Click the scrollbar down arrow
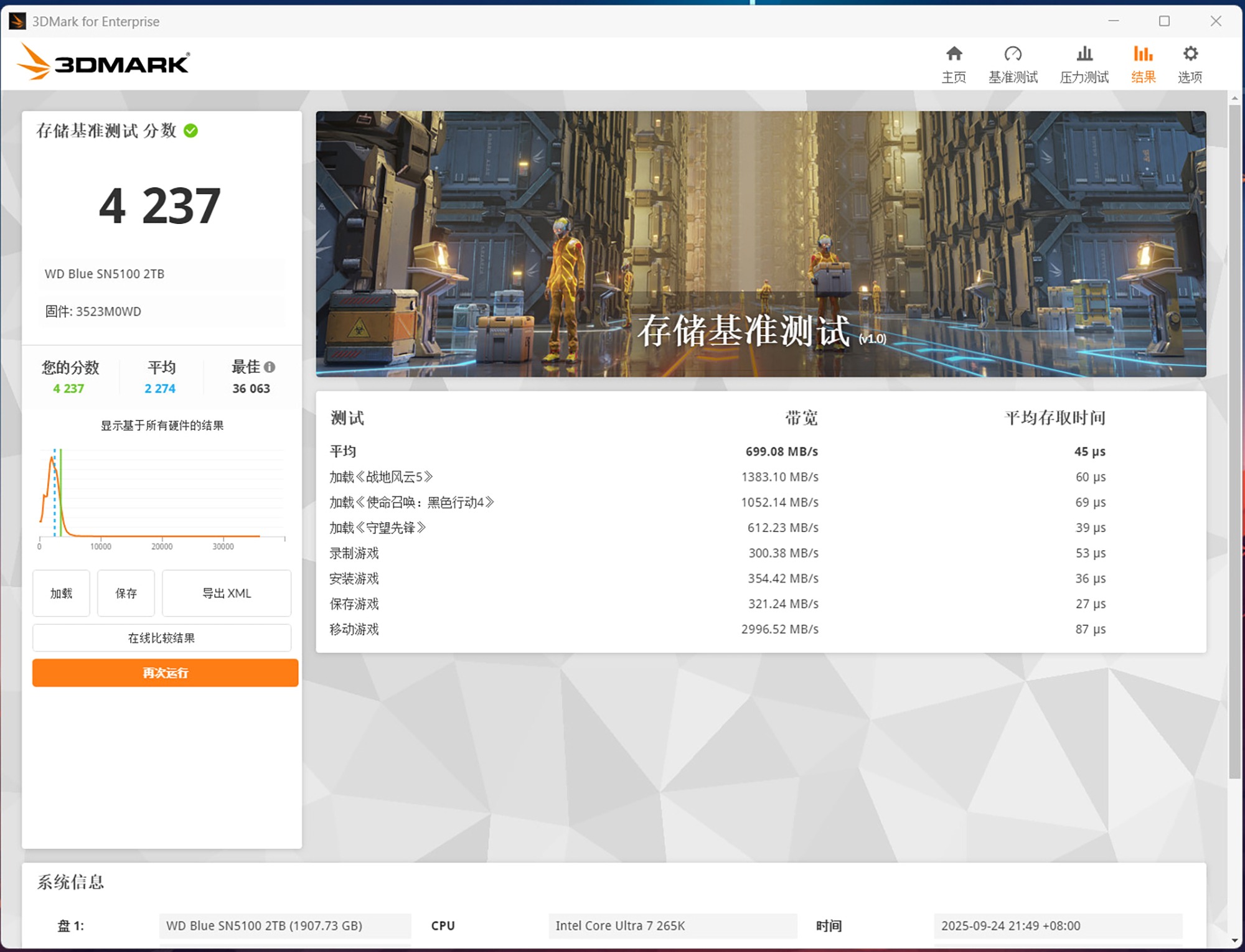Viewport: 1245px width, 952px height. pos(1234,940)
